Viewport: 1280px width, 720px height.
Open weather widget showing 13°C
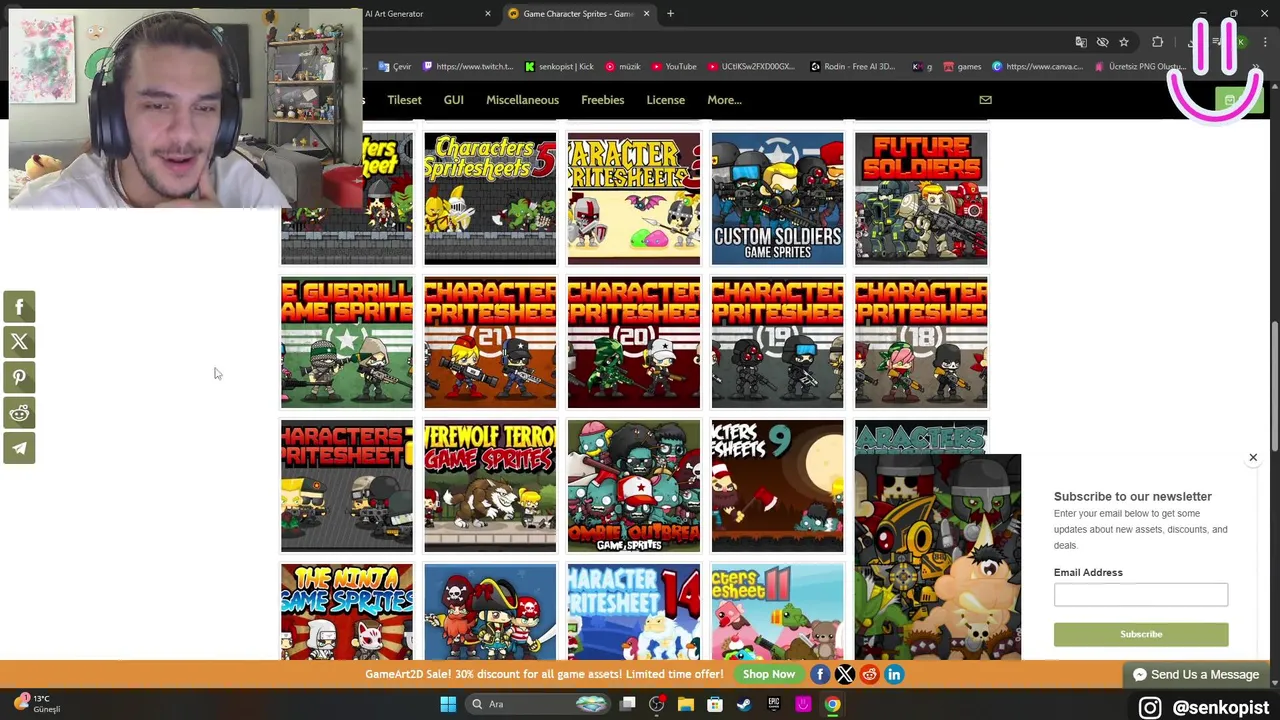[38, 704]
